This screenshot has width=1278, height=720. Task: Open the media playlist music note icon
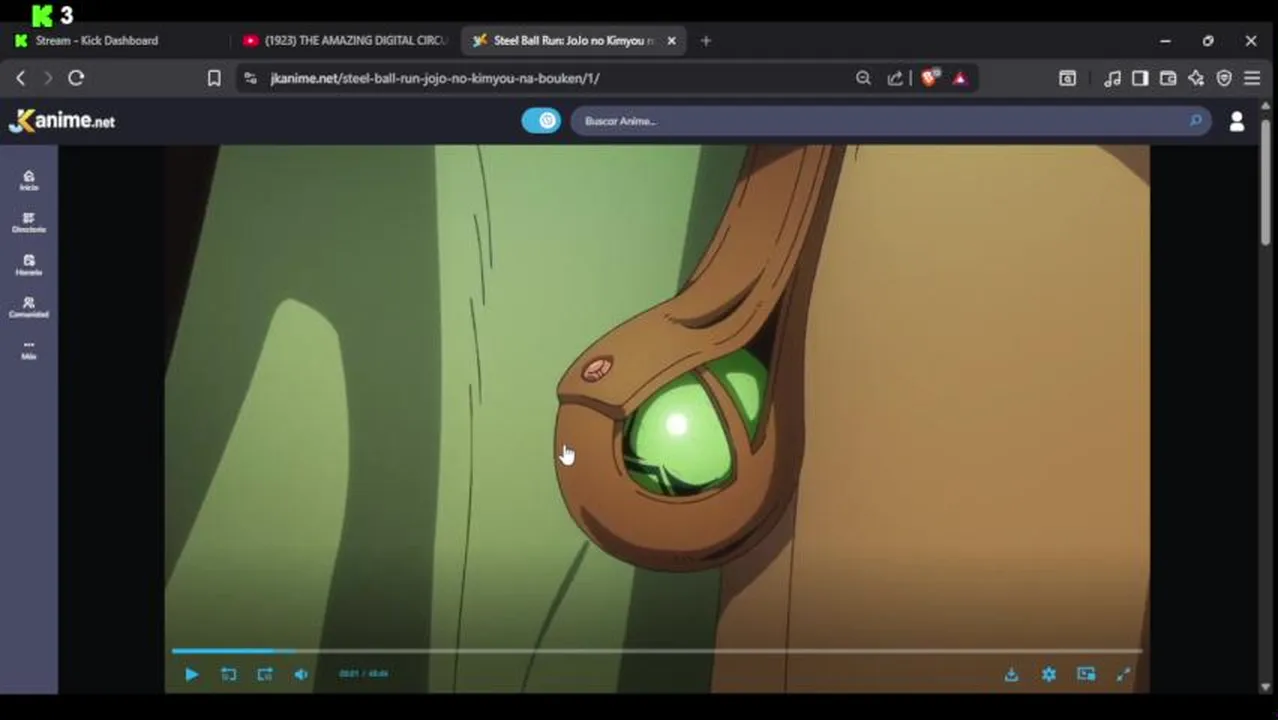(1112, 78)
